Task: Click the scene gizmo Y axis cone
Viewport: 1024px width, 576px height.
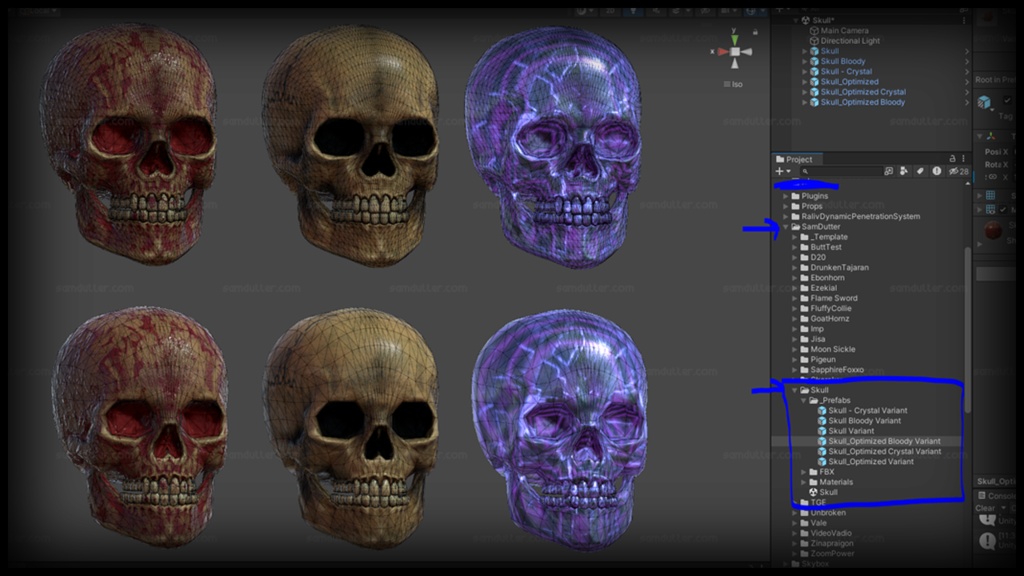Action: pyautogui.click(x=734, y=38)
